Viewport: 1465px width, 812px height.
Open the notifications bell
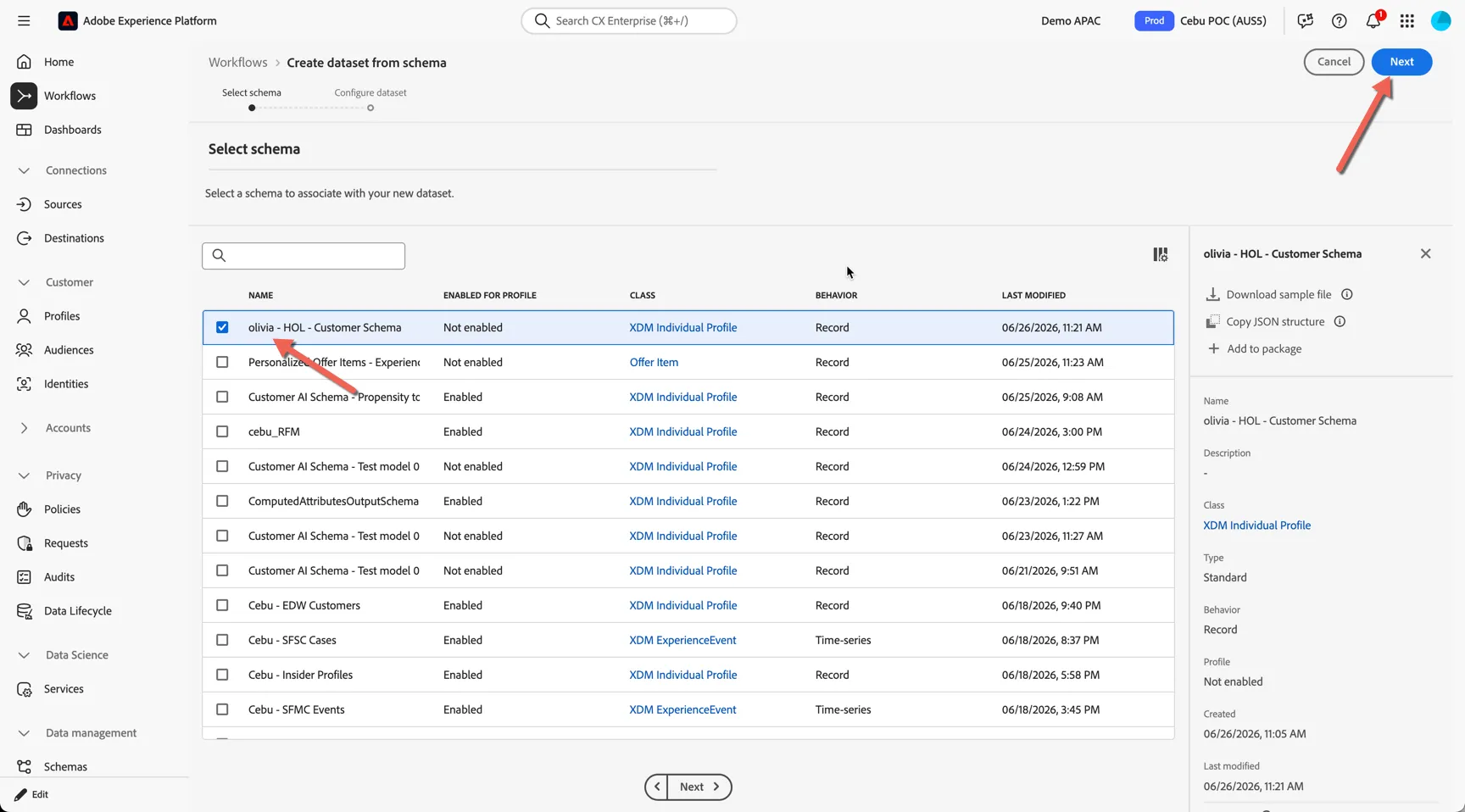point(1373,20)
